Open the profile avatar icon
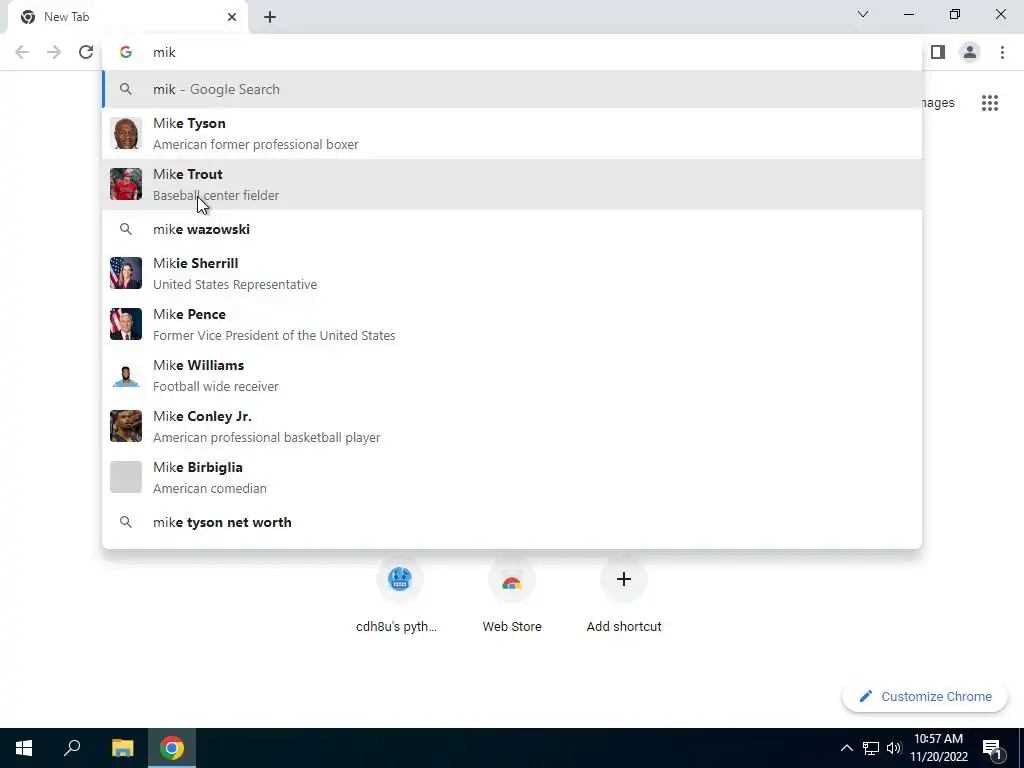 click(970, 52)
